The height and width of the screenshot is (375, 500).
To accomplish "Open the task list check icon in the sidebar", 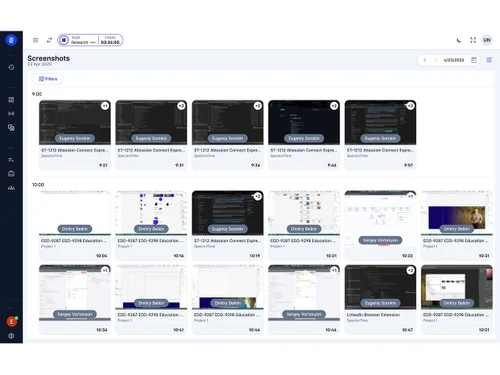I will coord(11,160).
